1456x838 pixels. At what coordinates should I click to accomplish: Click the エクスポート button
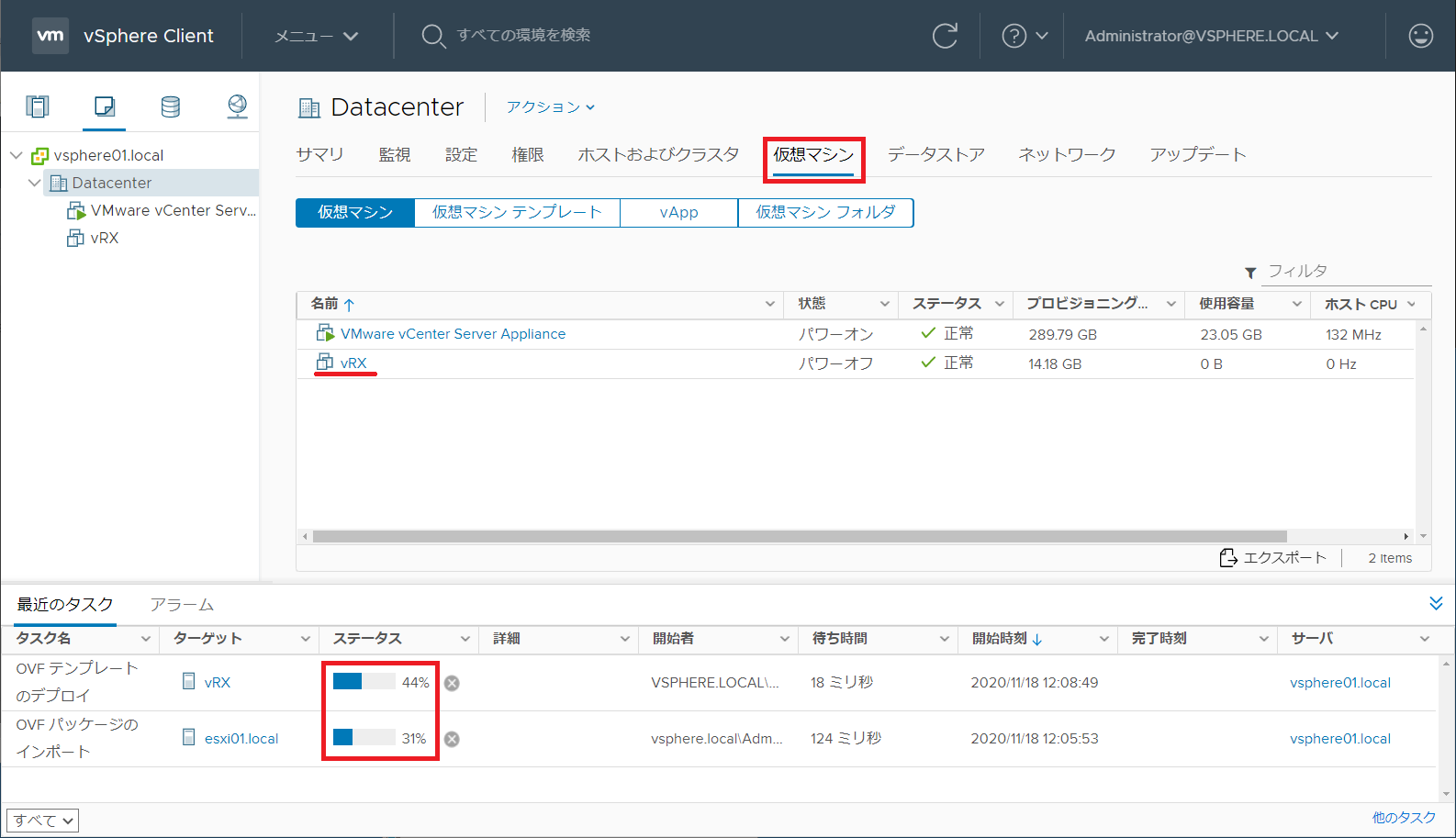pyautogui.click(x=1273, y=558)
